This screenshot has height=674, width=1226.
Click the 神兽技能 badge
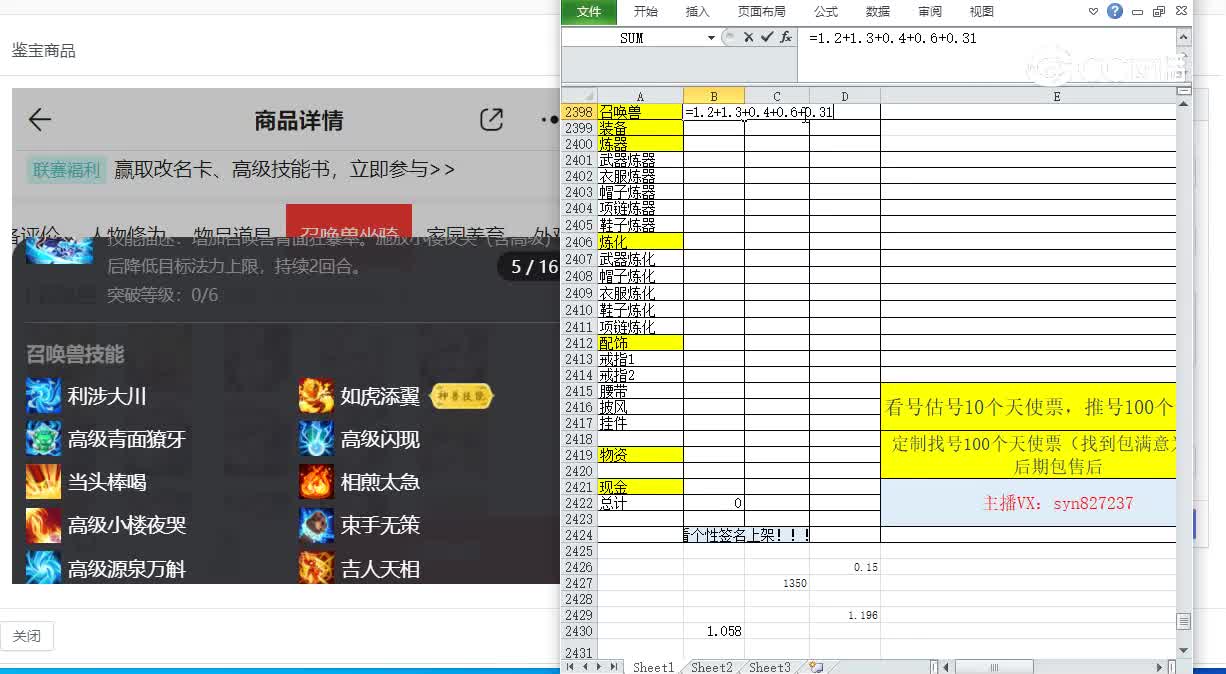[x=462, y=396]
